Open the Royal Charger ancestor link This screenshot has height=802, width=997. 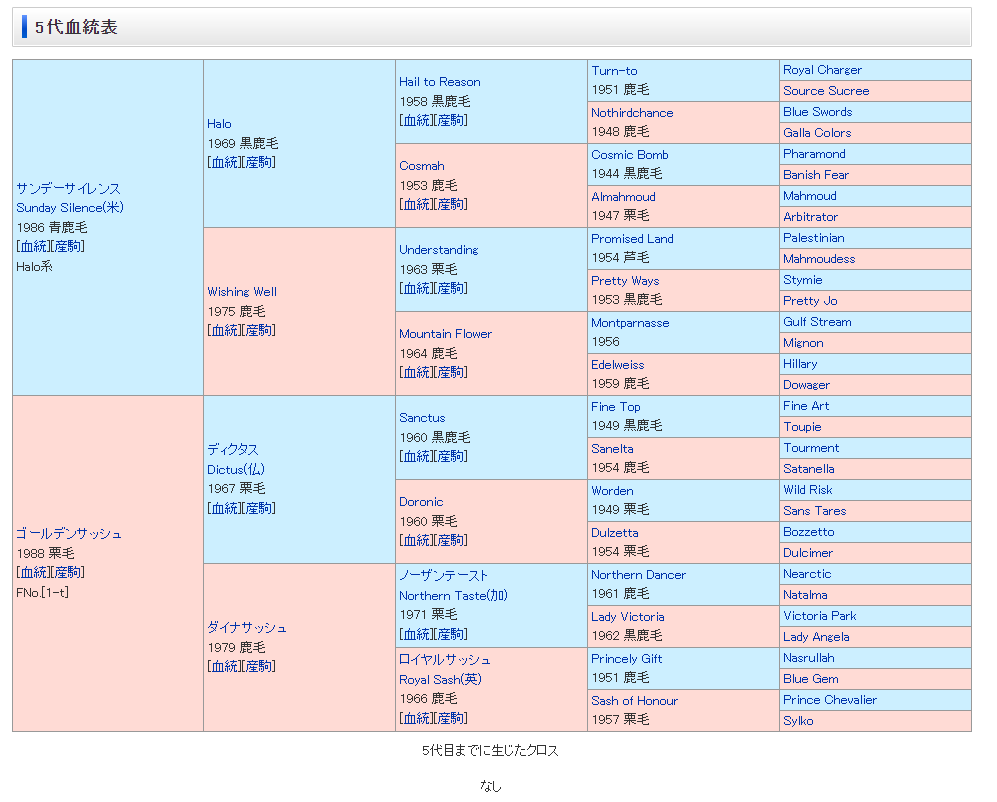point(822,70)
